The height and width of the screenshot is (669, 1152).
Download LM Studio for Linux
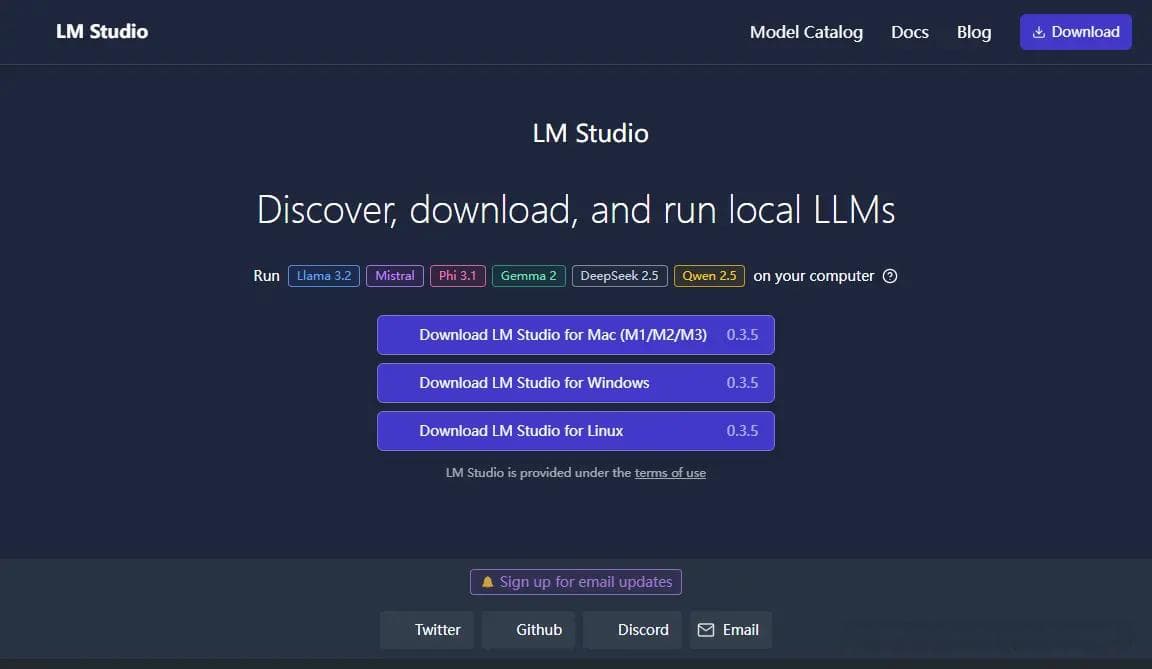click(x=575, y=431)
